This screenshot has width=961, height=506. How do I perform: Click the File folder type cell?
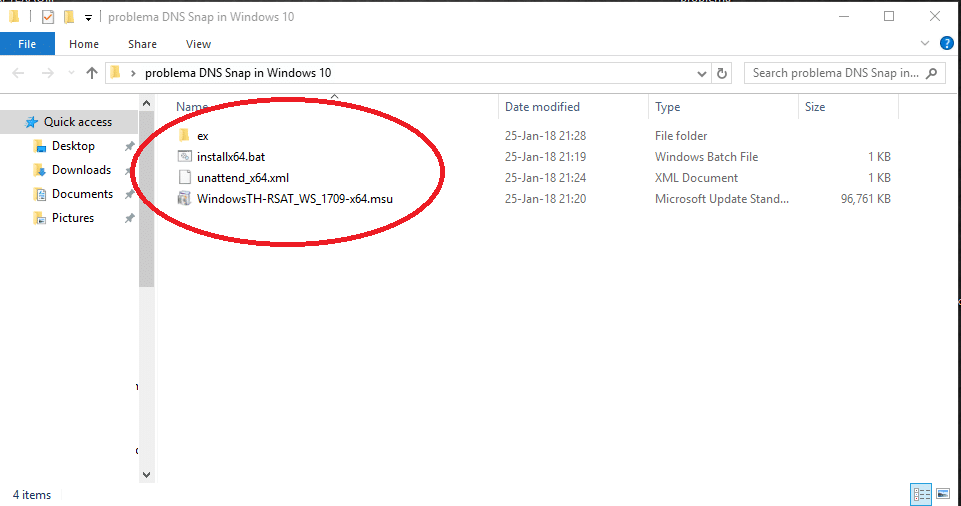pyautogui.click(x=681, y=135)
